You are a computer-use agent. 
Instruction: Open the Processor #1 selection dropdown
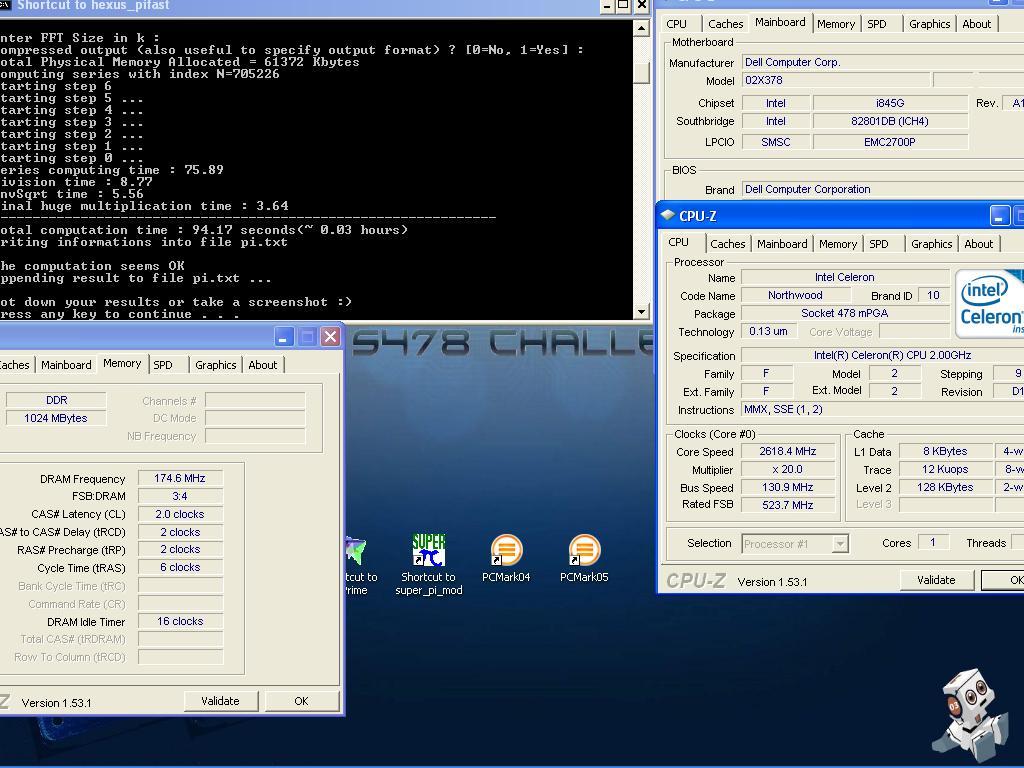[840, 543]
